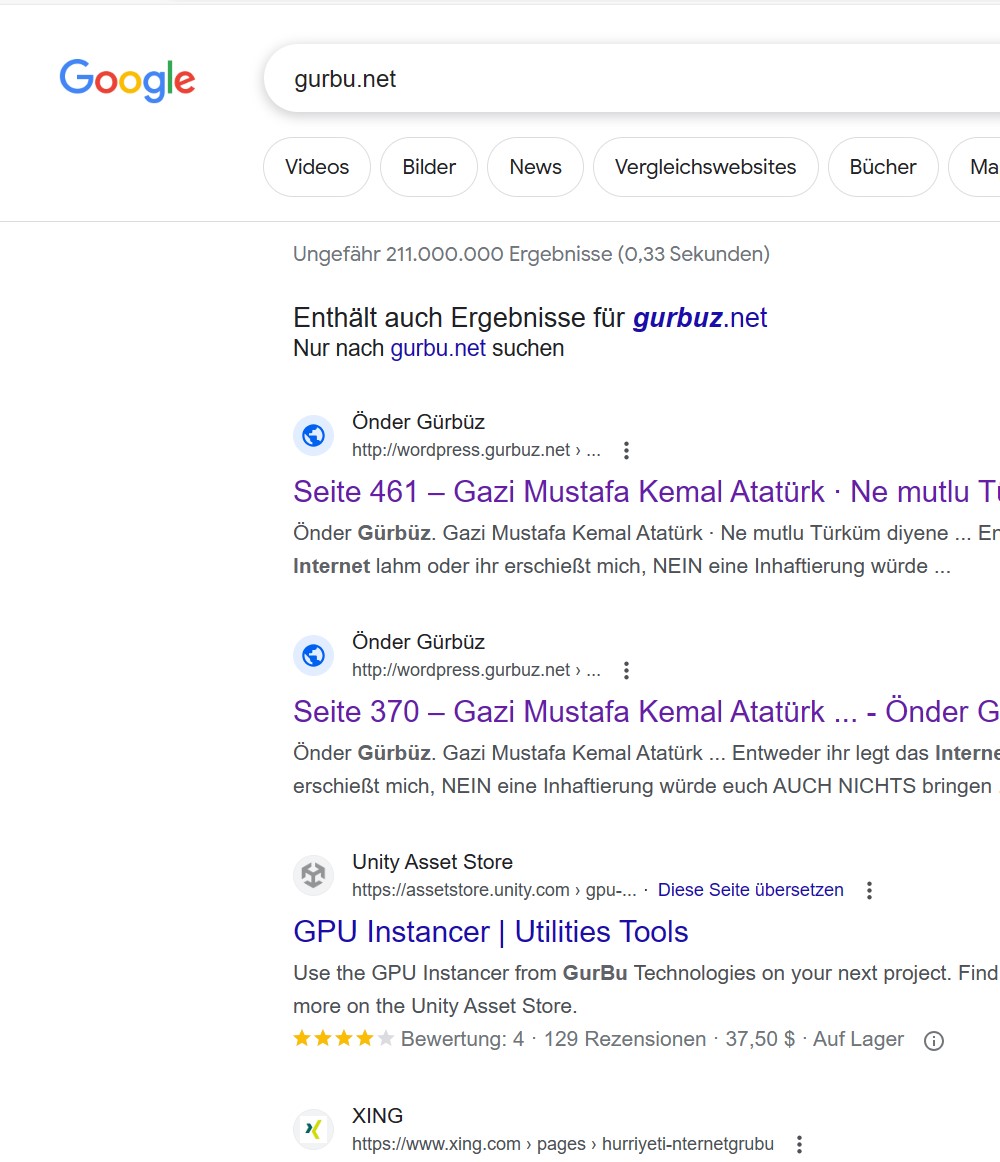Click the info icon beside Auf Lager
Viewport: 1000px width, 1162px height.
[934, 1041]
